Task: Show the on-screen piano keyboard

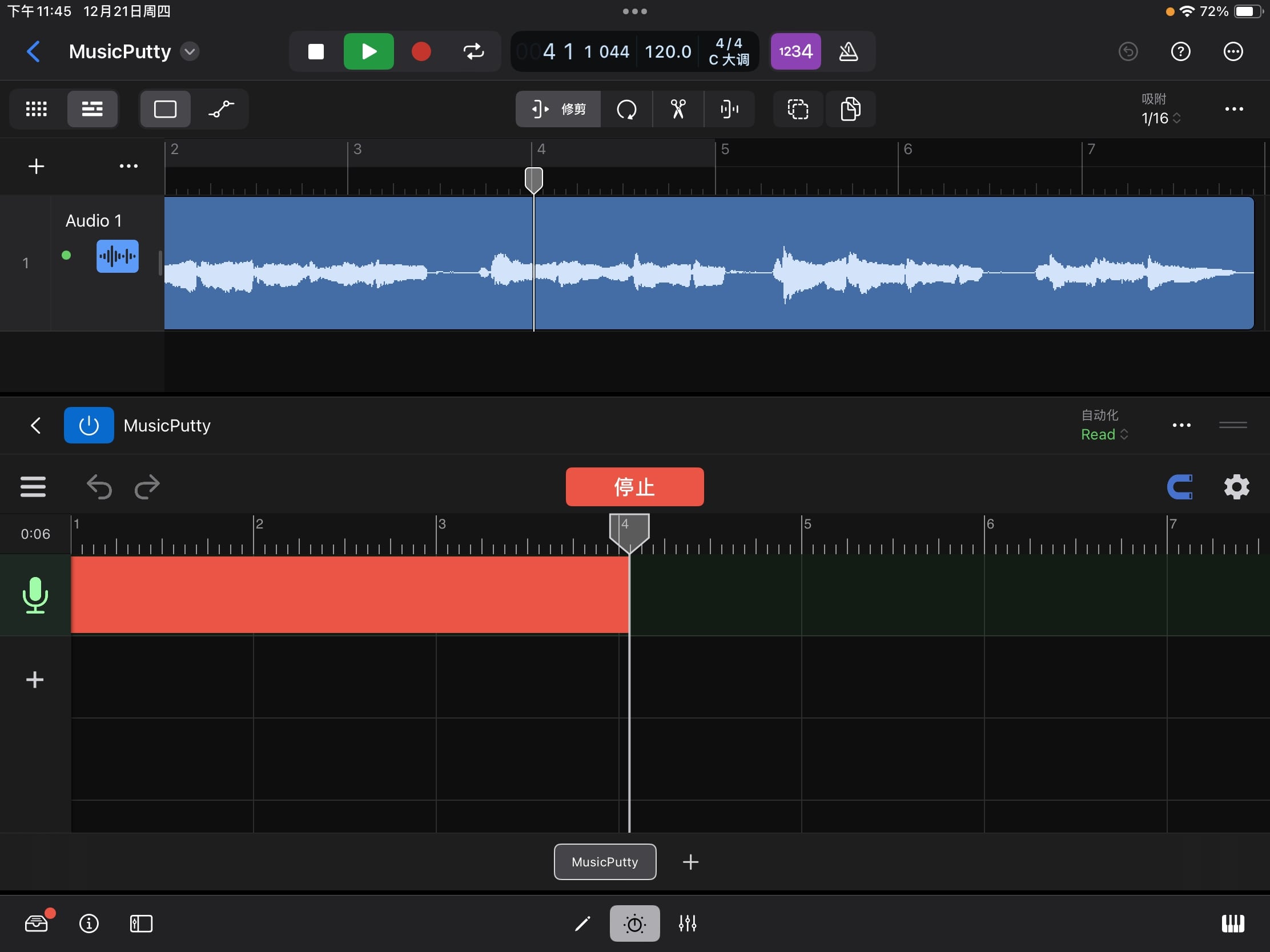Action: point(1232,923)
